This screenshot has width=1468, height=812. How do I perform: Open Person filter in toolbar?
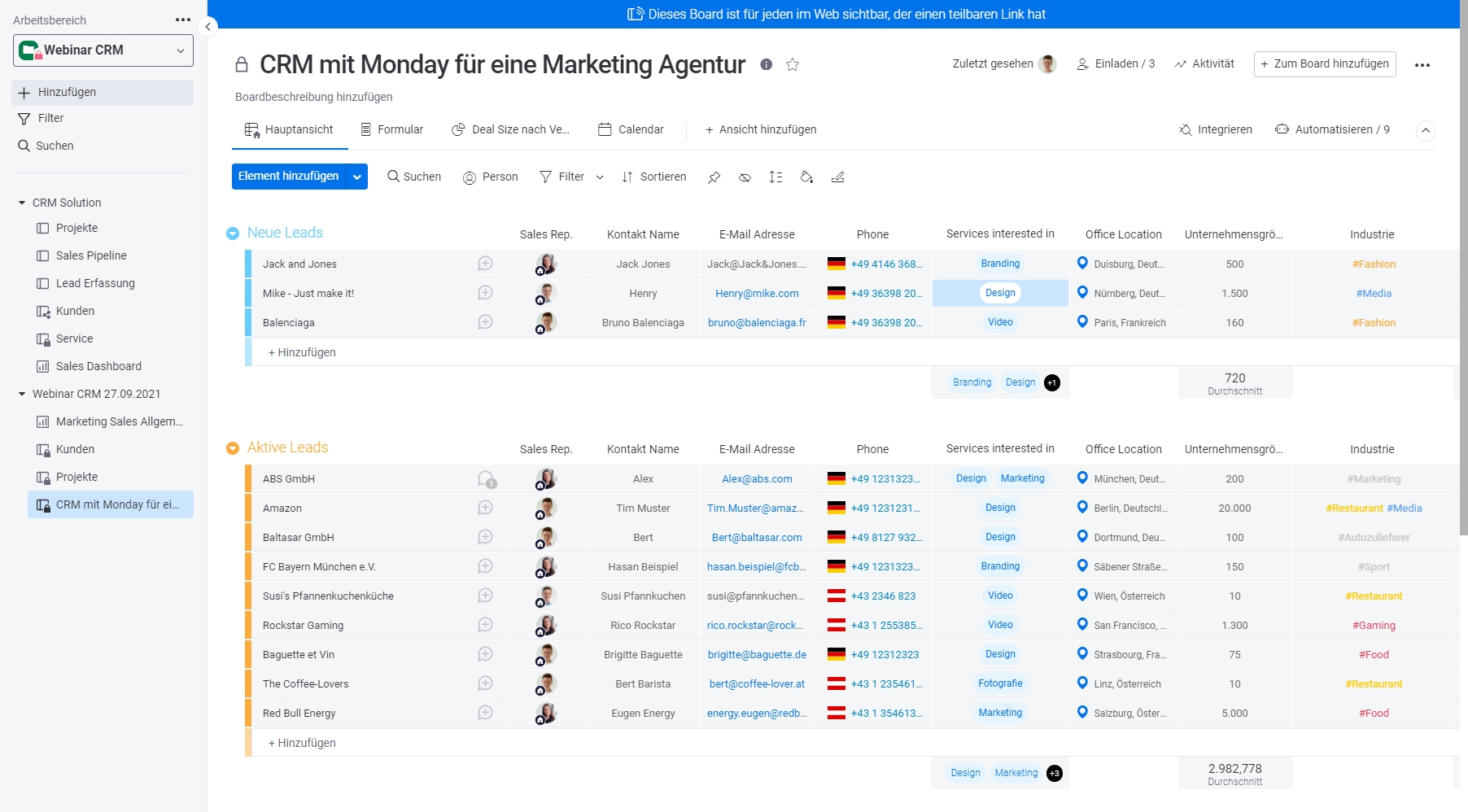click(491, 177)
